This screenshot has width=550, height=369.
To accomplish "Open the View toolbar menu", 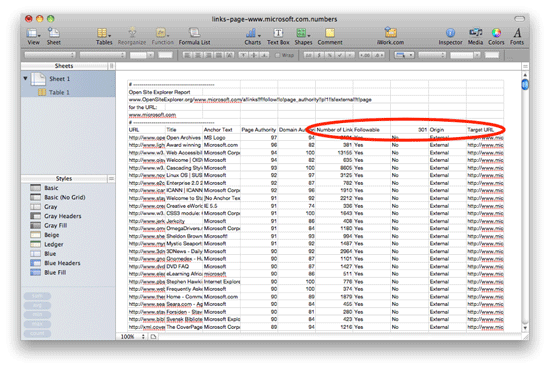I will pos(33,36).
